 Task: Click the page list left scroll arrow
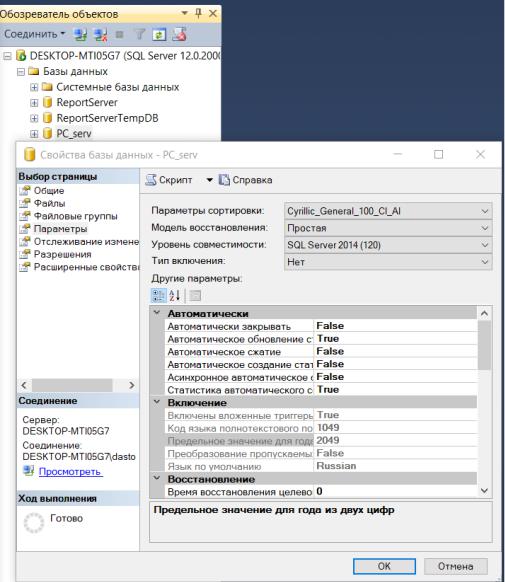pyautogui.click(x=24, y=385)
